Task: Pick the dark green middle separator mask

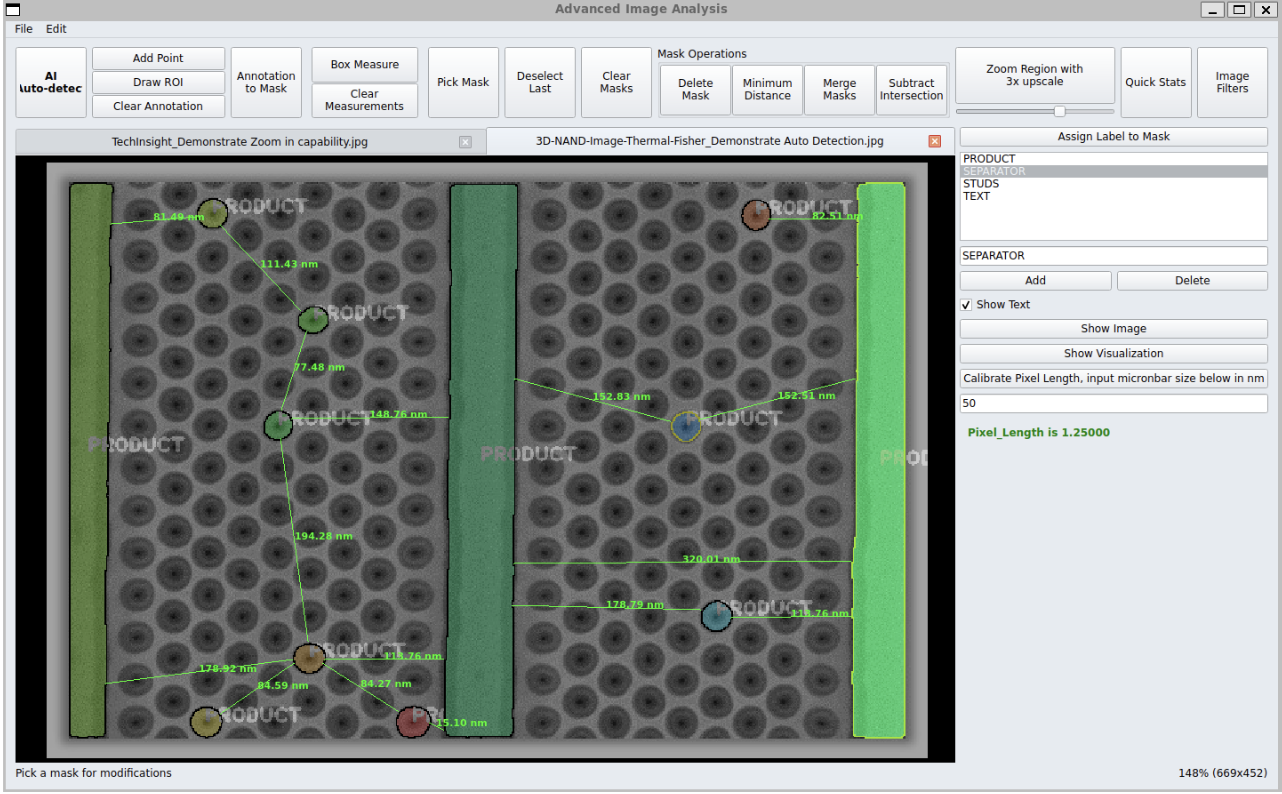Action: [x=482, y=460]
